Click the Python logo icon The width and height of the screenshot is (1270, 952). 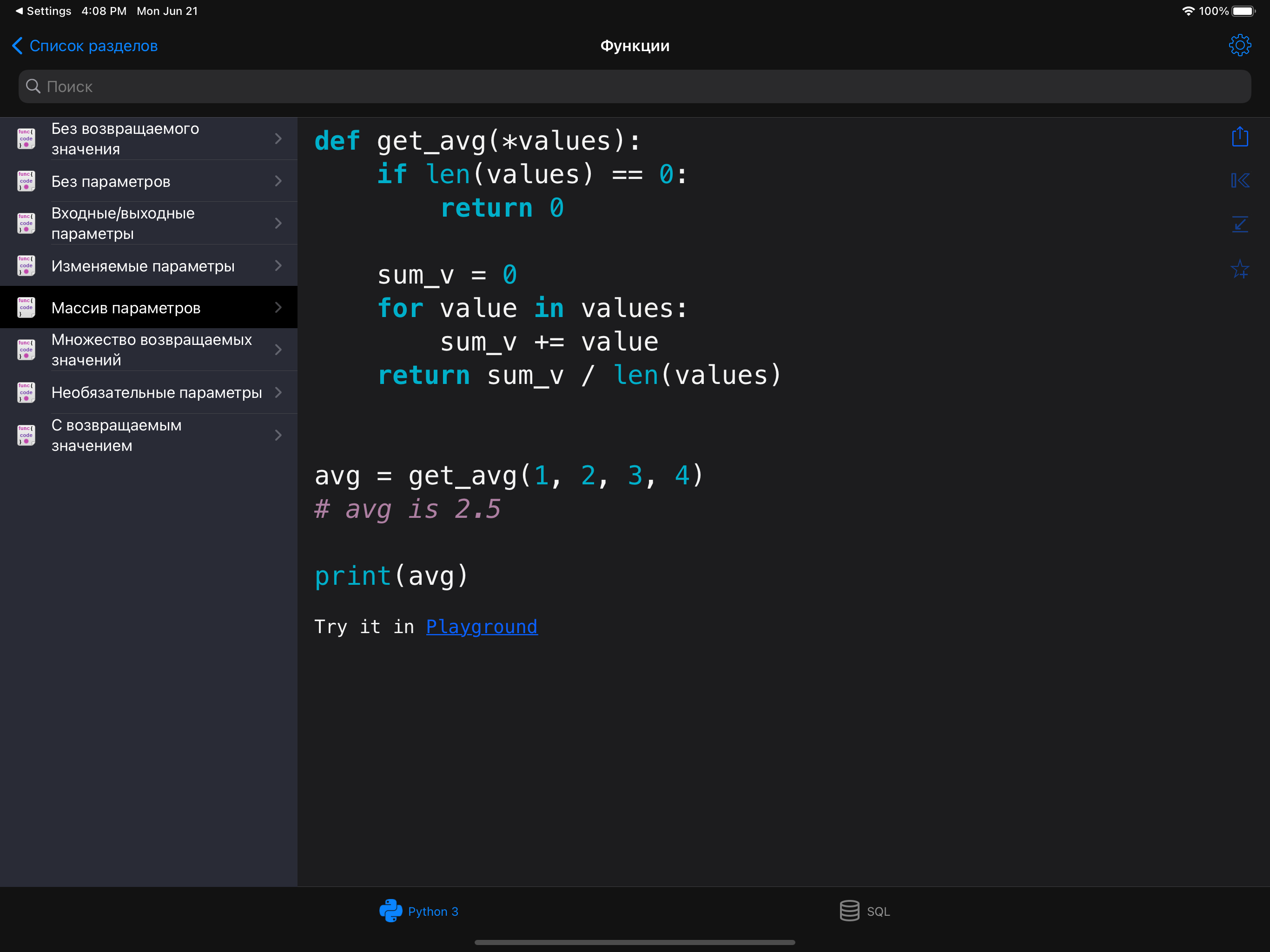(390, 911)
